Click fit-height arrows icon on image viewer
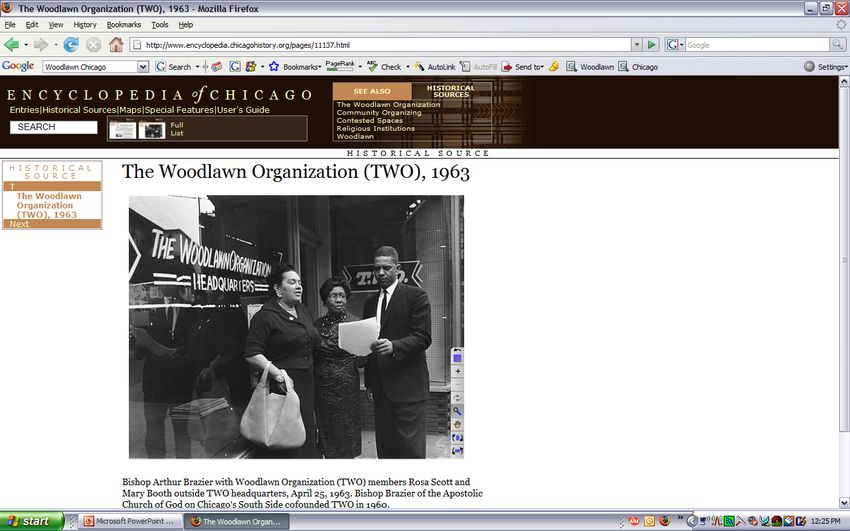 [x=458, y=438]
